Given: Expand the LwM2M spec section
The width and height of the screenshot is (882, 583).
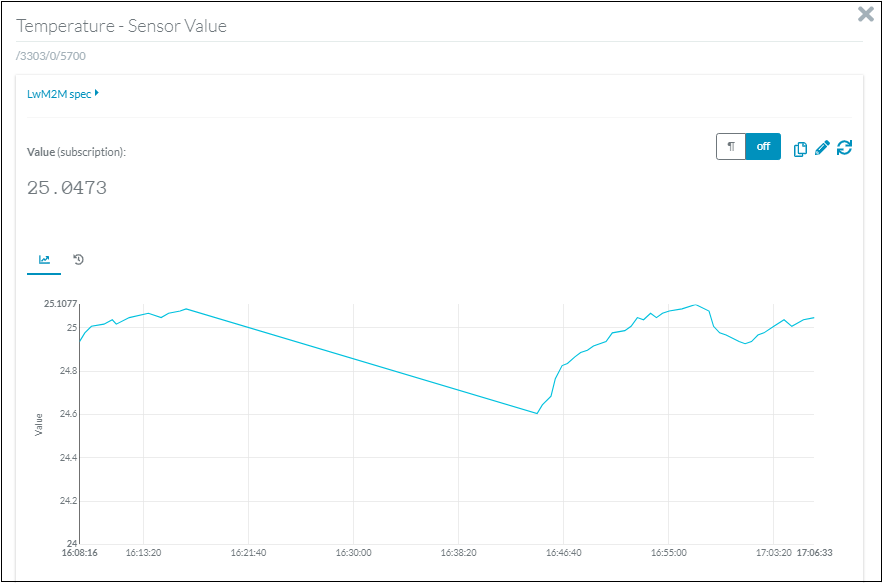Looking at the screenshot, I should click(59, 94).
